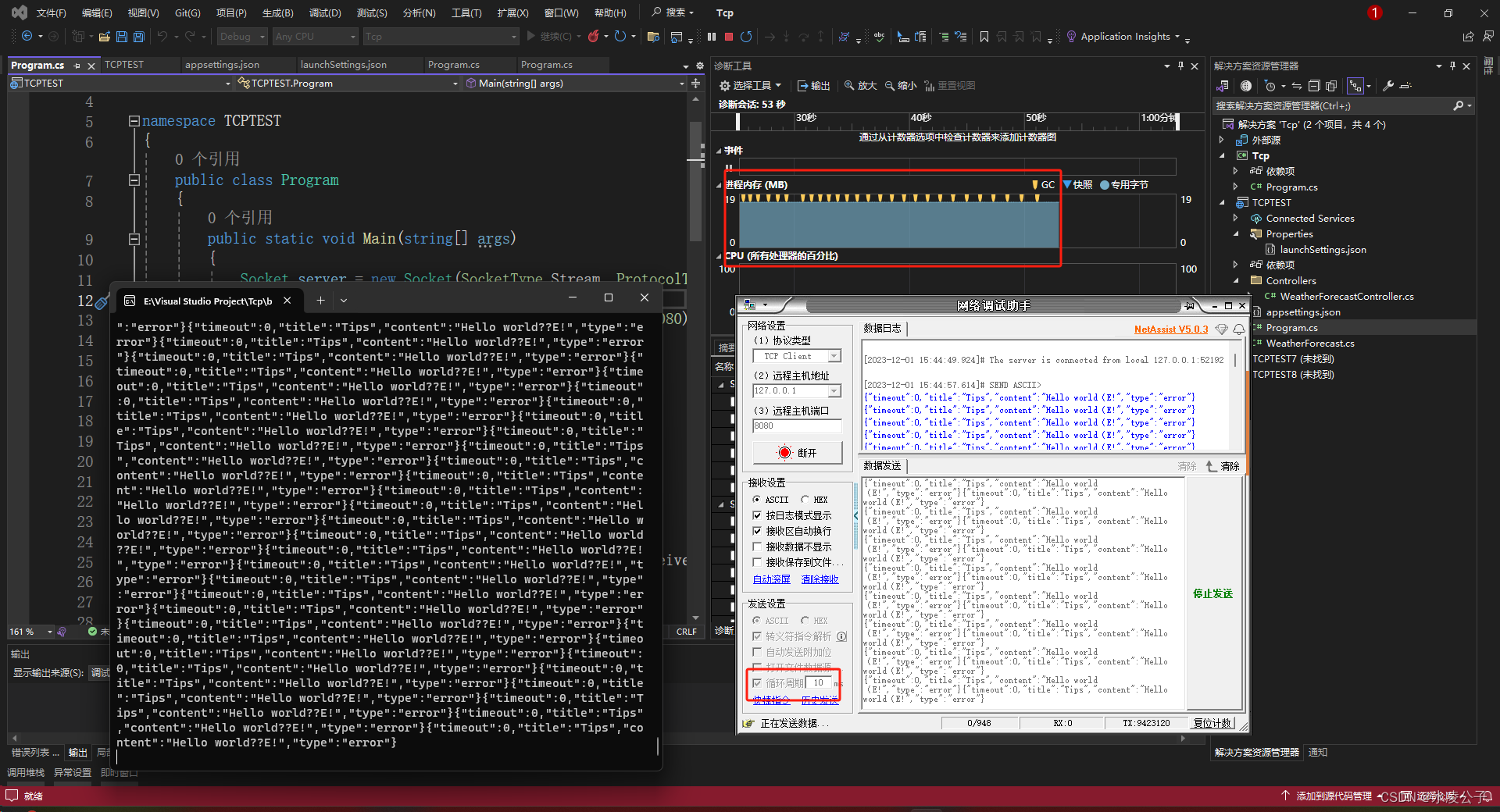Toggle the 循环周期 checkbox
The image size is (1500, 812).
point(757,683)
